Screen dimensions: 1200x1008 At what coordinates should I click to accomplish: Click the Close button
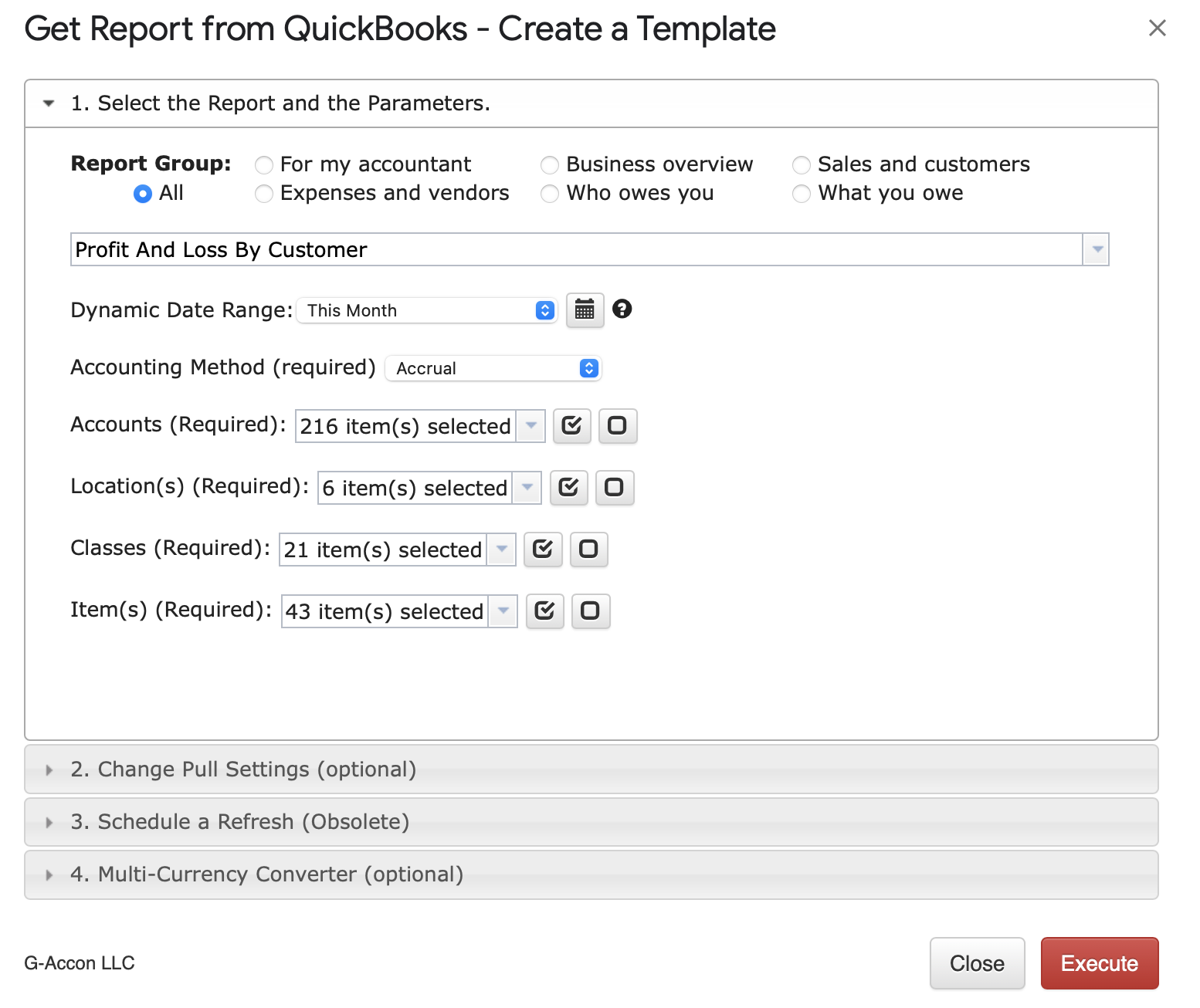tap(977, 963)
